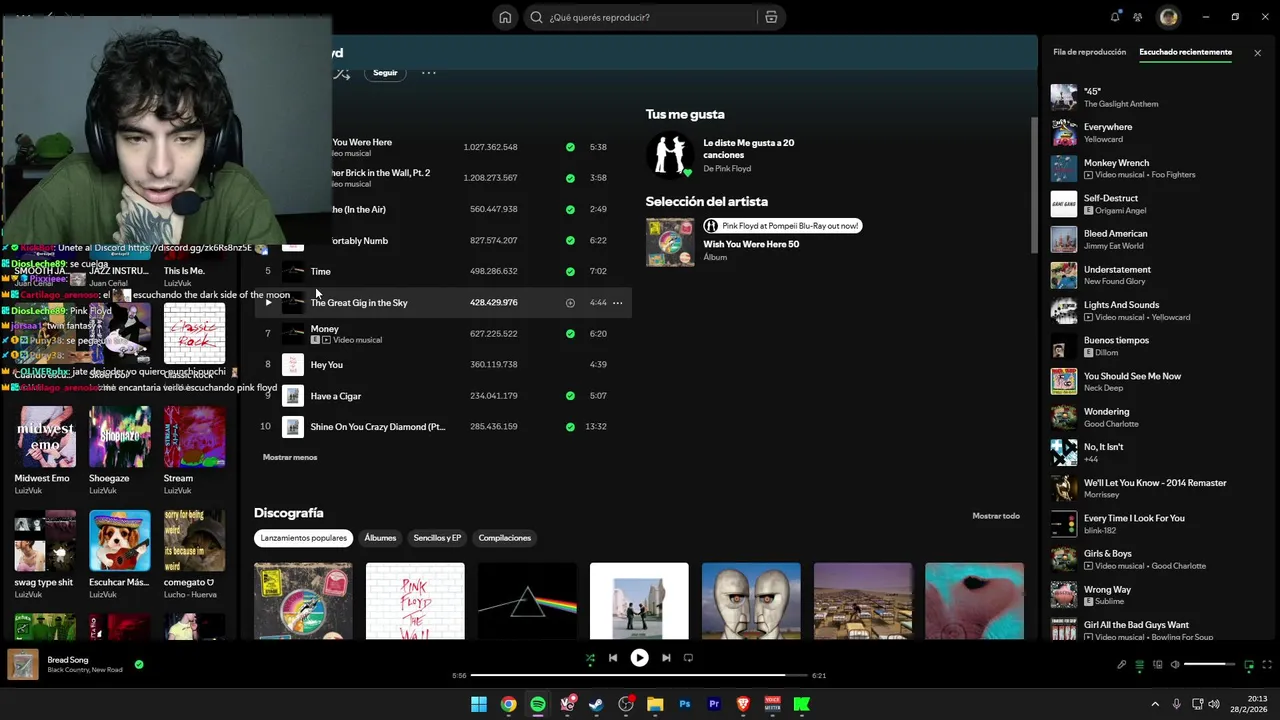This screenshot has width=1280, height=720.
Task: Open more options for The Great Gig in the Sky
Action: pos(617,302)
